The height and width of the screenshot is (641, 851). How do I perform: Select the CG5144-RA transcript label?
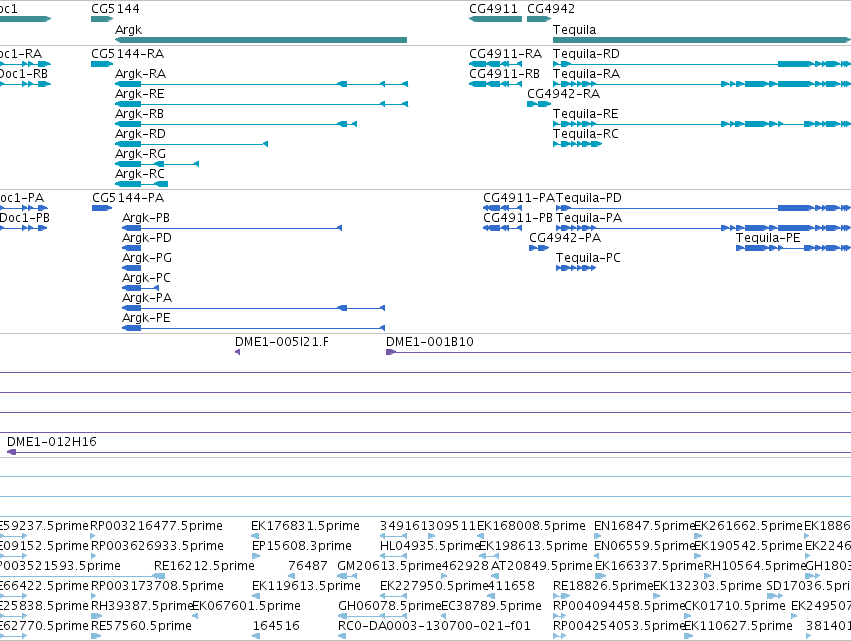coord(128,54)
